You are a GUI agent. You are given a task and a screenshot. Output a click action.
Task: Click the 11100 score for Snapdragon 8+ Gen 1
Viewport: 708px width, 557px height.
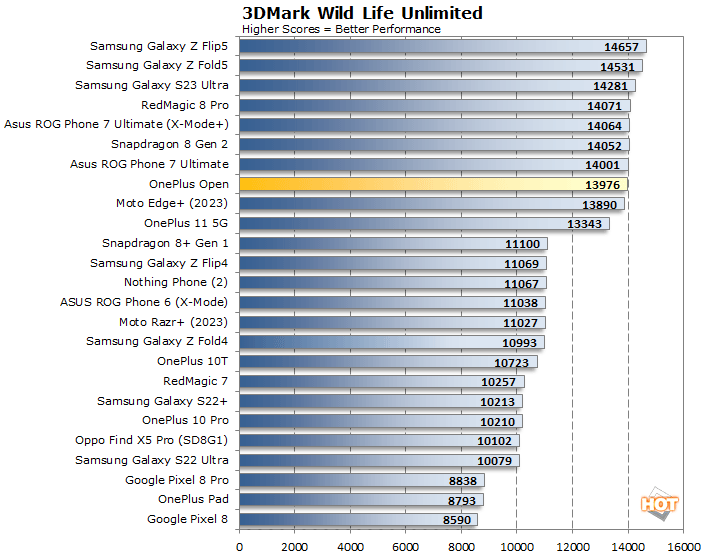coord(523,244)
